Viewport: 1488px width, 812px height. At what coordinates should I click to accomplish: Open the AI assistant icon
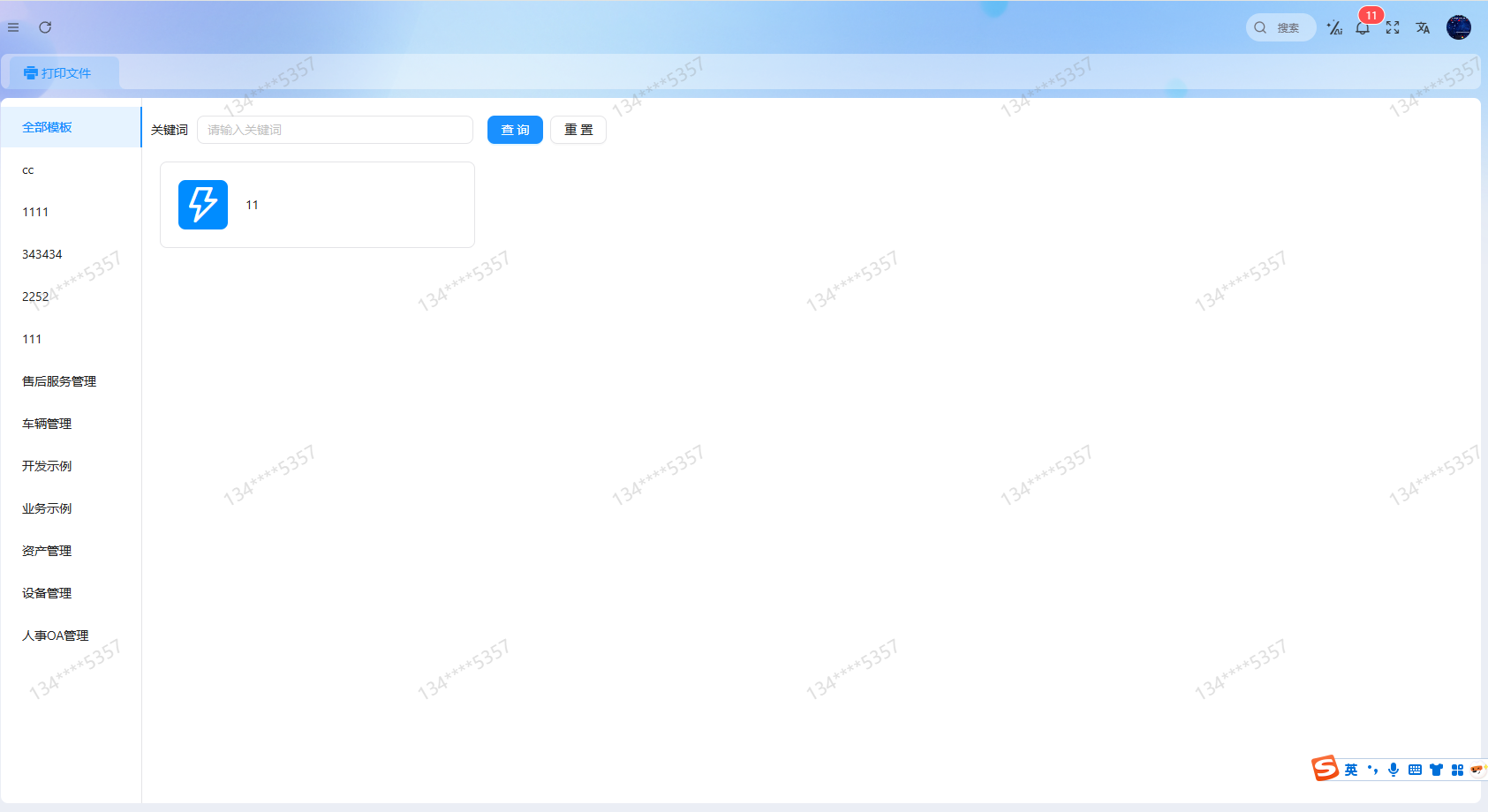[x=1334, y=28]
